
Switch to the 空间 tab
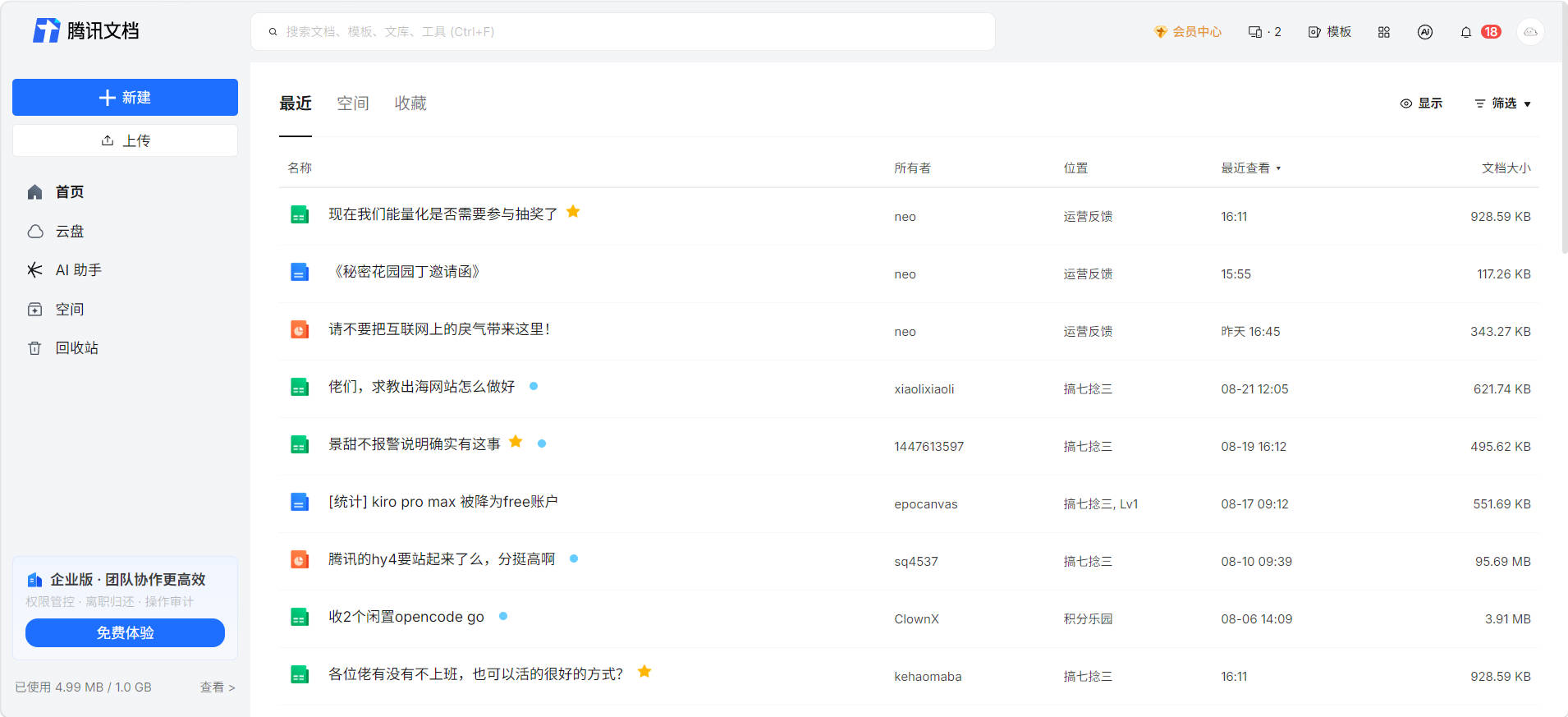click(353, 103)
